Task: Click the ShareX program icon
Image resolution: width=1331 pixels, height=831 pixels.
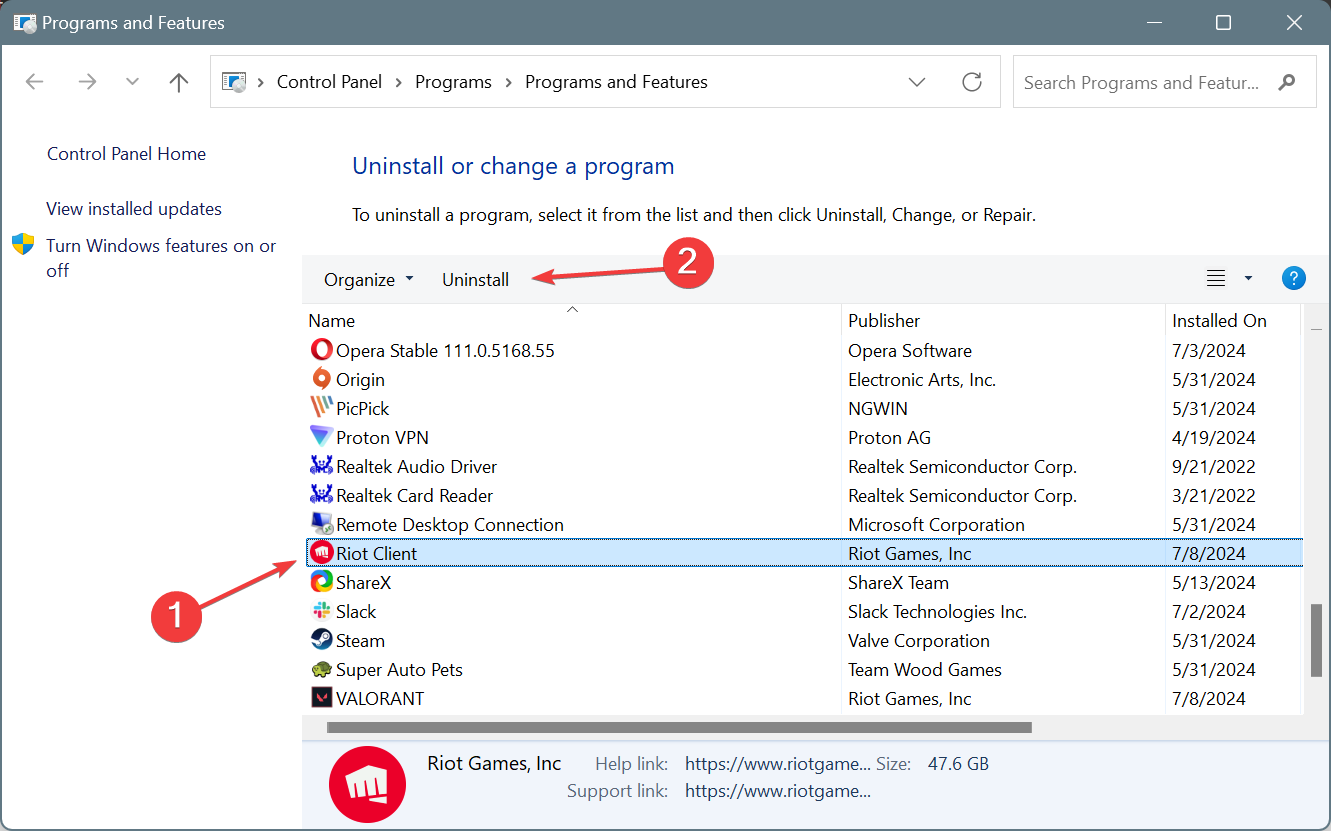Action: [321, 582]
